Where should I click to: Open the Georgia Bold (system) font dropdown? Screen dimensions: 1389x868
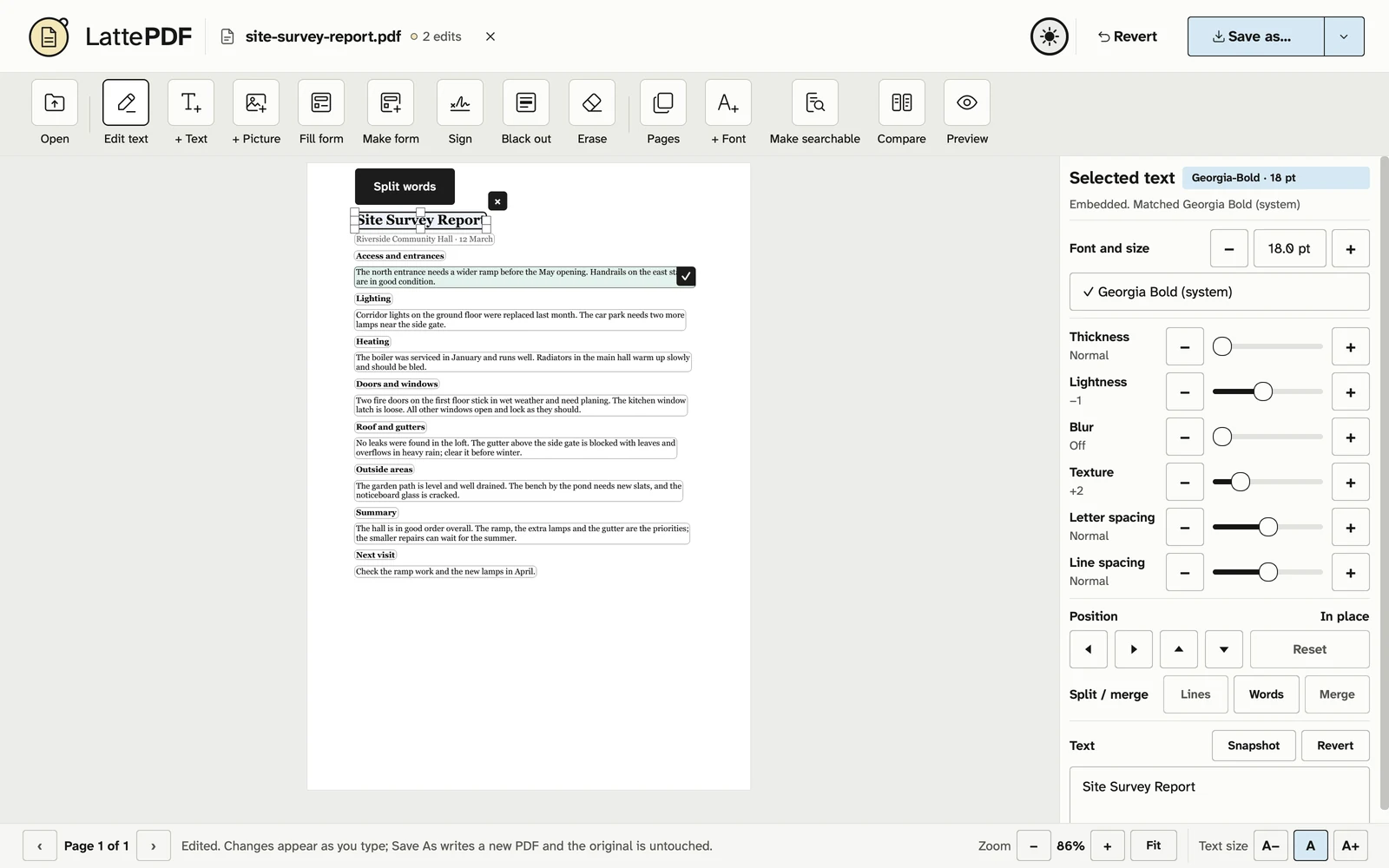pyautogui.click(x=1219, y=292)
